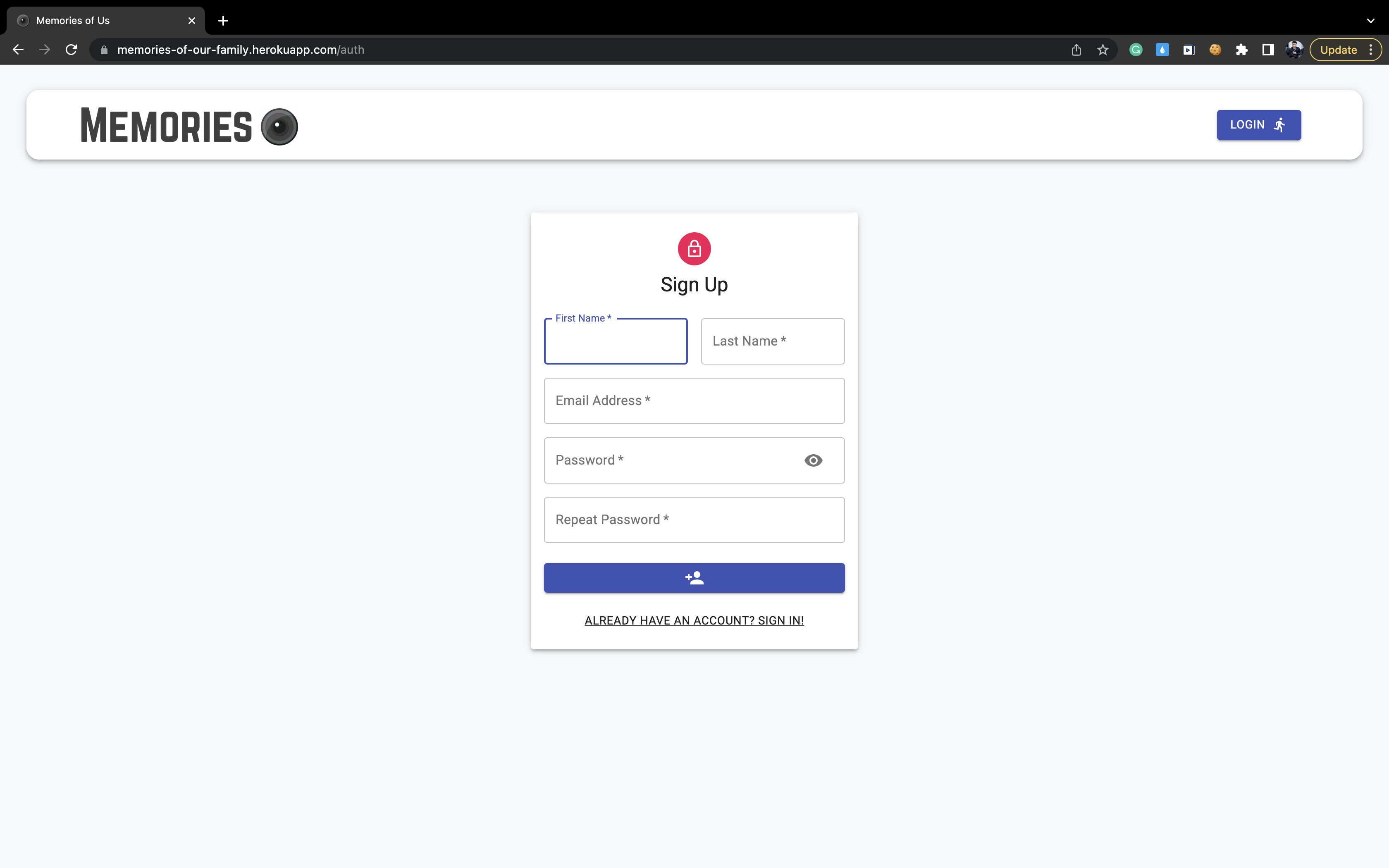Click the share page icon in address bar
The width and height of the screenshot is (1389, 868).
(x=1076, y=50)
